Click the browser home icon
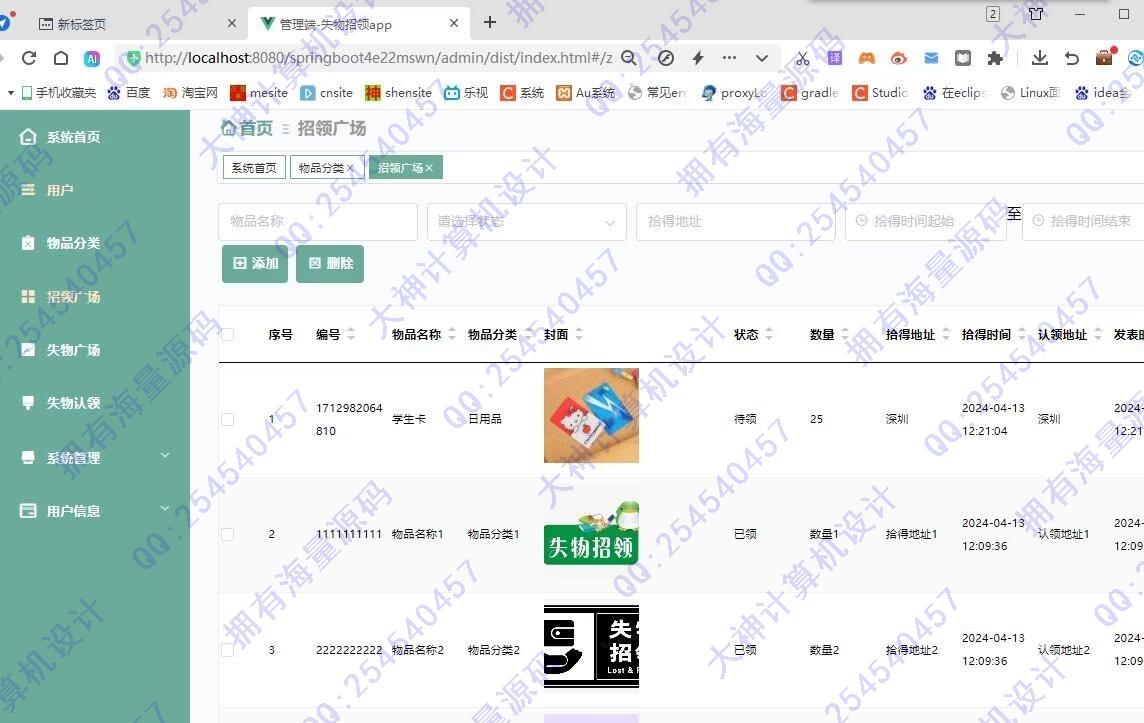 [x=61, y=59]
